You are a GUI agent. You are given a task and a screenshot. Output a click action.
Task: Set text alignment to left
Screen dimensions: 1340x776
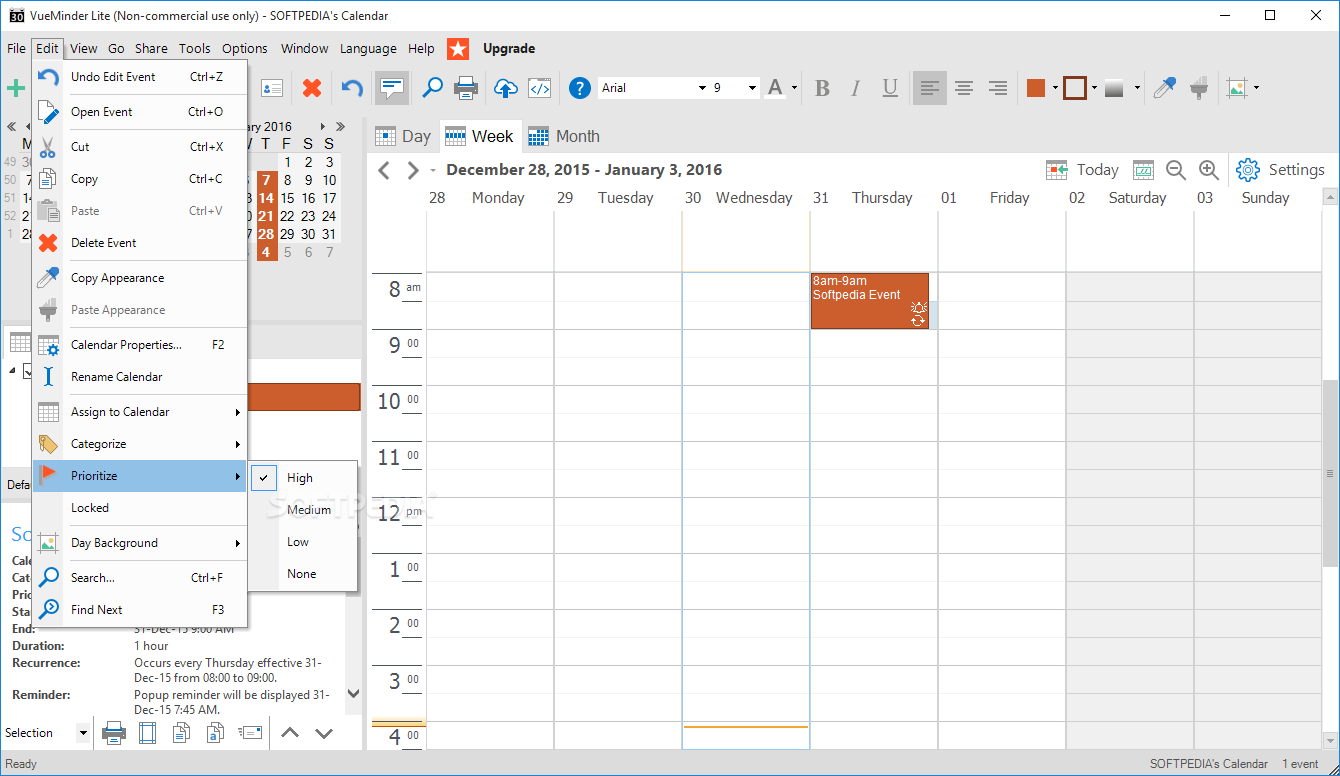[930, 88]
